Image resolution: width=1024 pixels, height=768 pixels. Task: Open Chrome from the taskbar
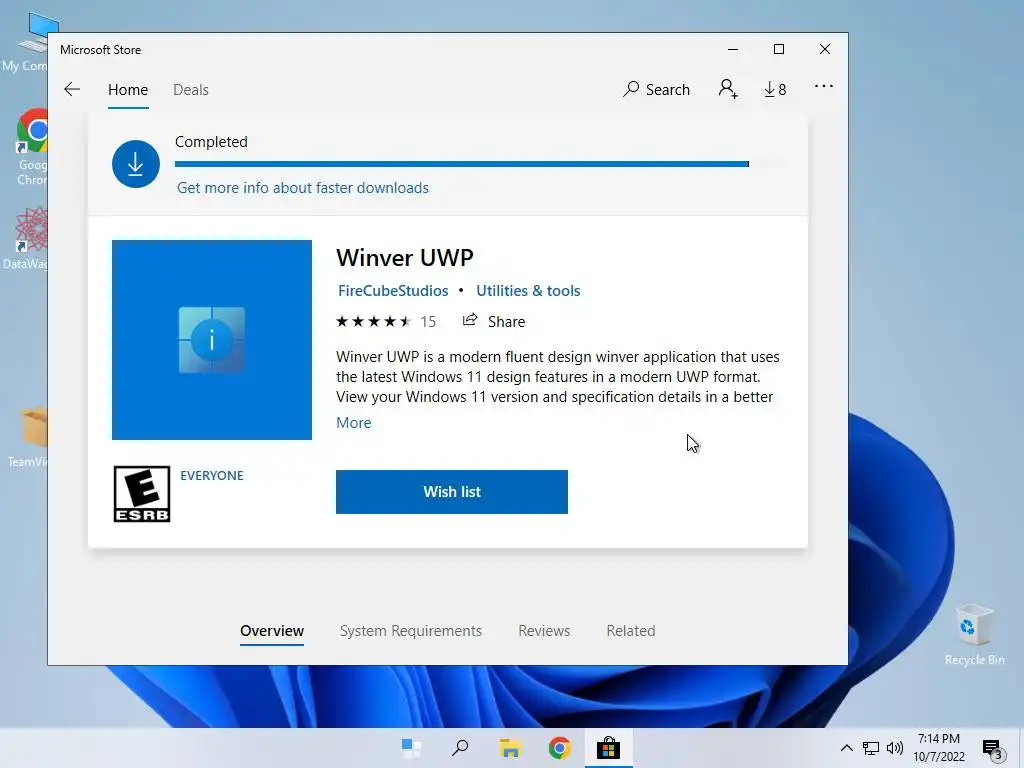click(560, 748)
